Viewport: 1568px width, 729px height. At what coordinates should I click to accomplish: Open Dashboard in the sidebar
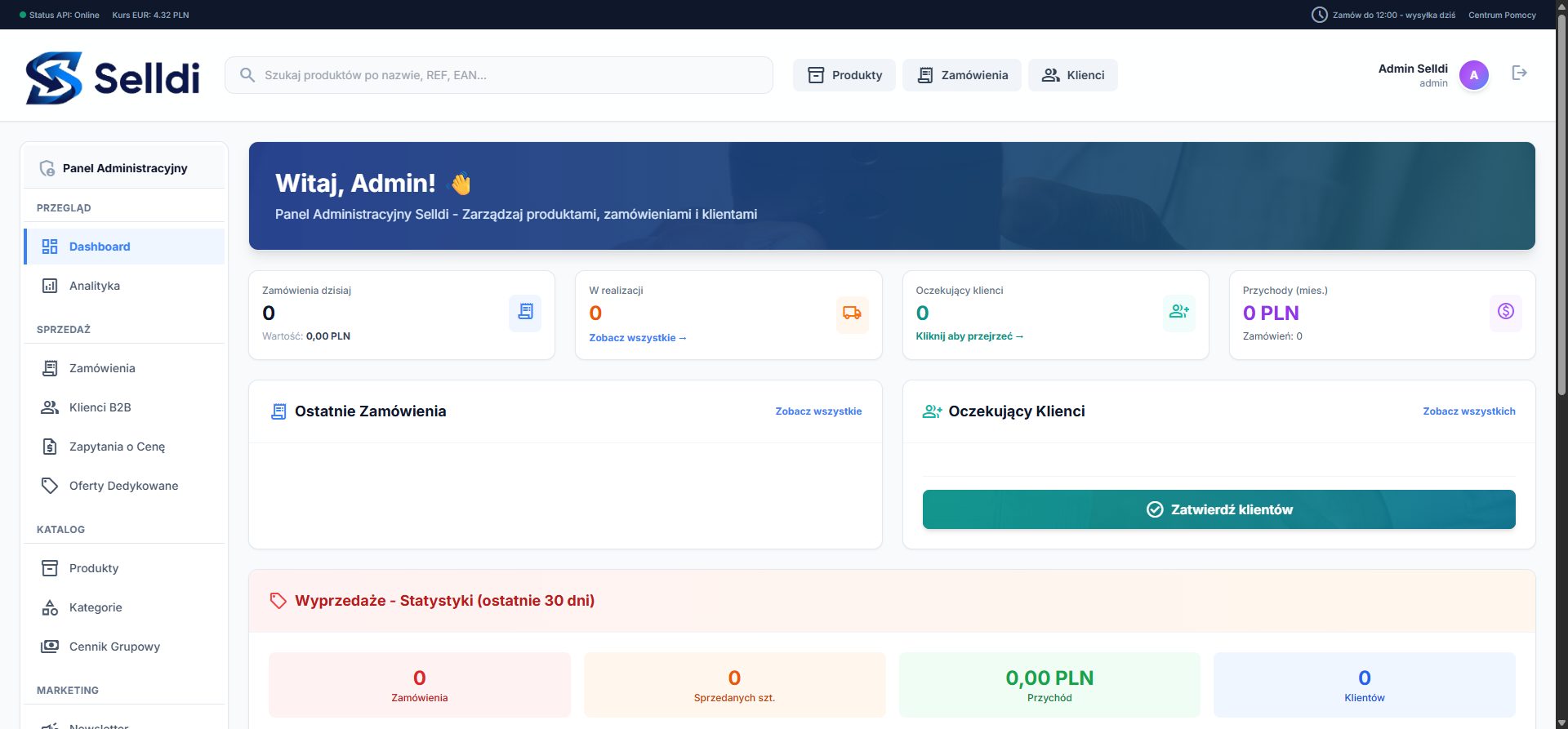[x=124, y=247]
